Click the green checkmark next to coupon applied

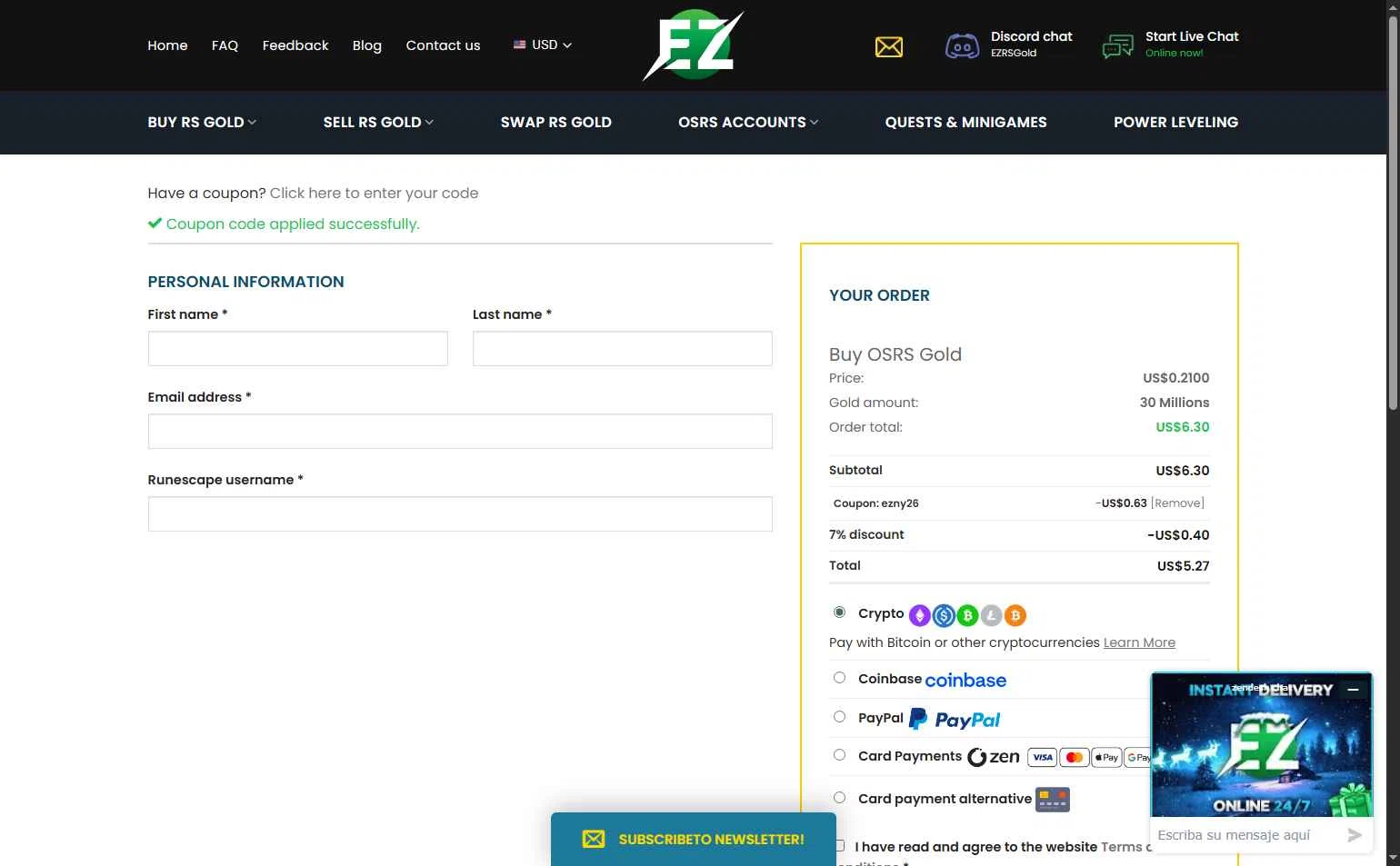(155, 224)
